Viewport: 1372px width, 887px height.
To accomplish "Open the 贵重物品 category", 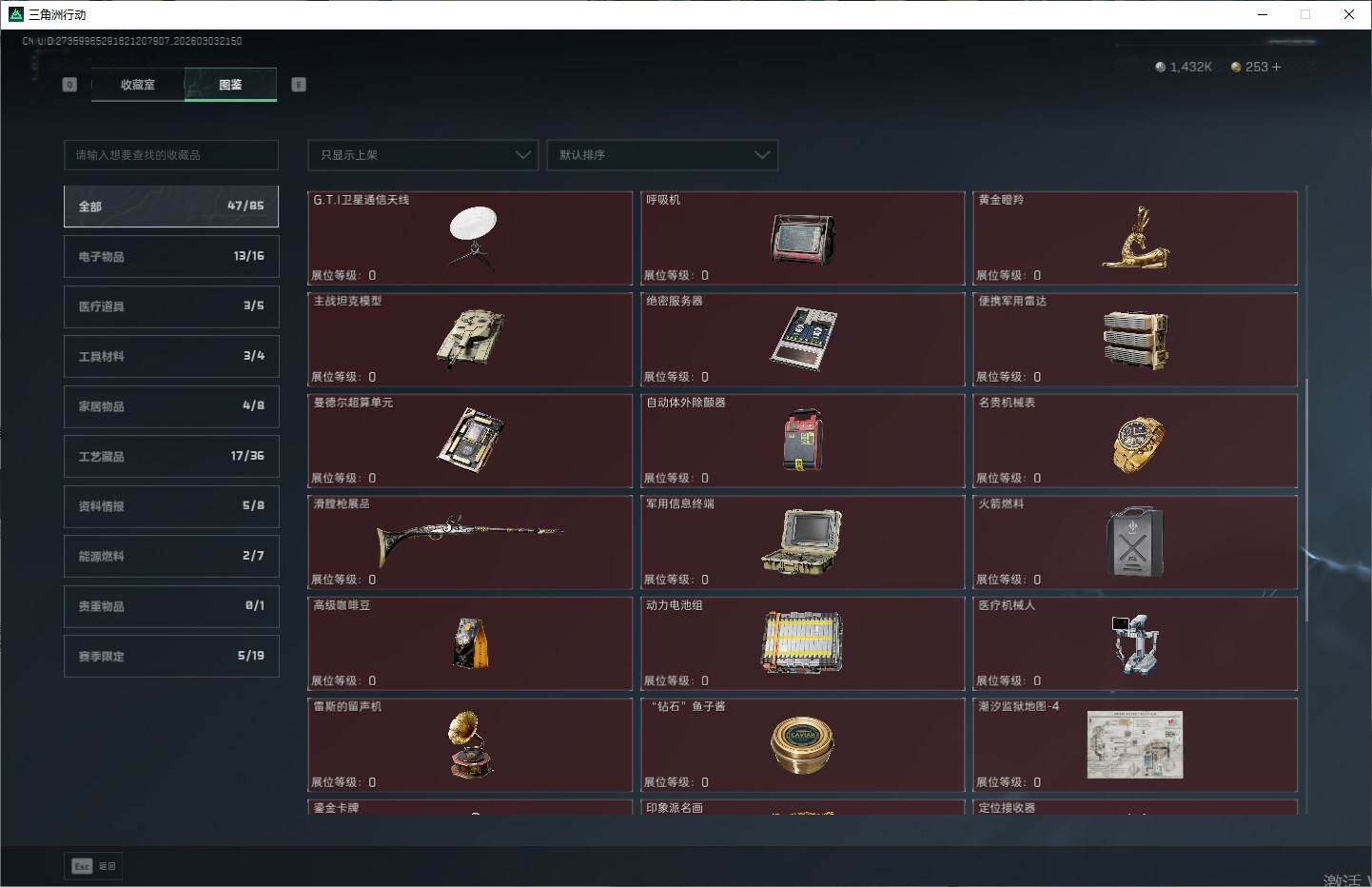I will (x=171, y=606).
